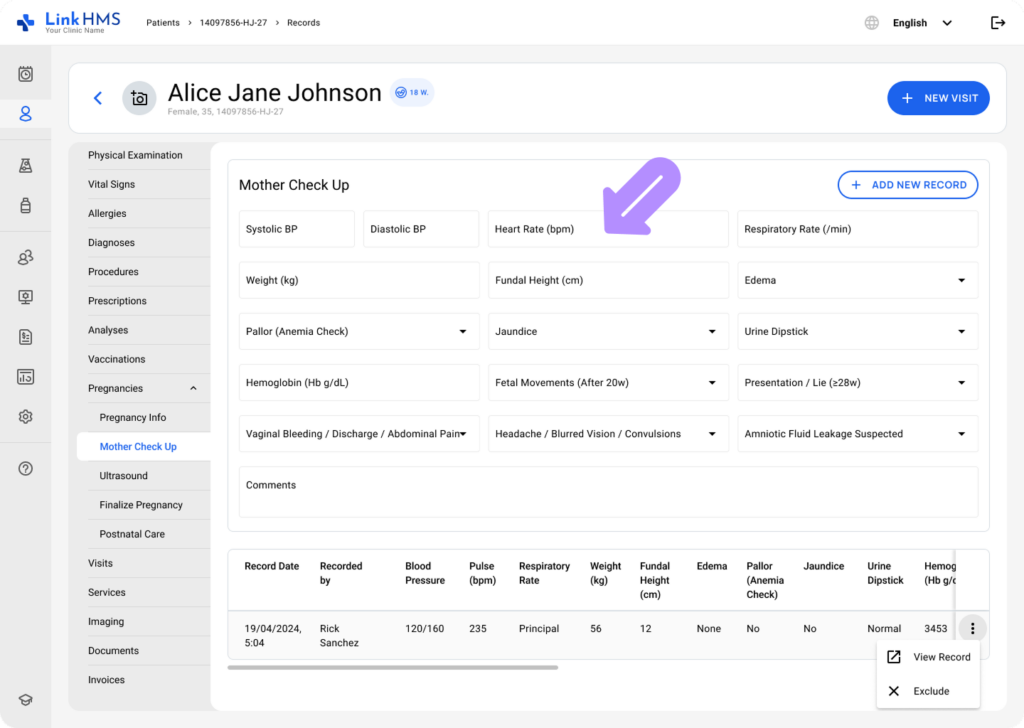This screenshot has height=728, width=1024.
Task: Open the calendar schedule sidebar icon
Action: click(x=26, y=74)
